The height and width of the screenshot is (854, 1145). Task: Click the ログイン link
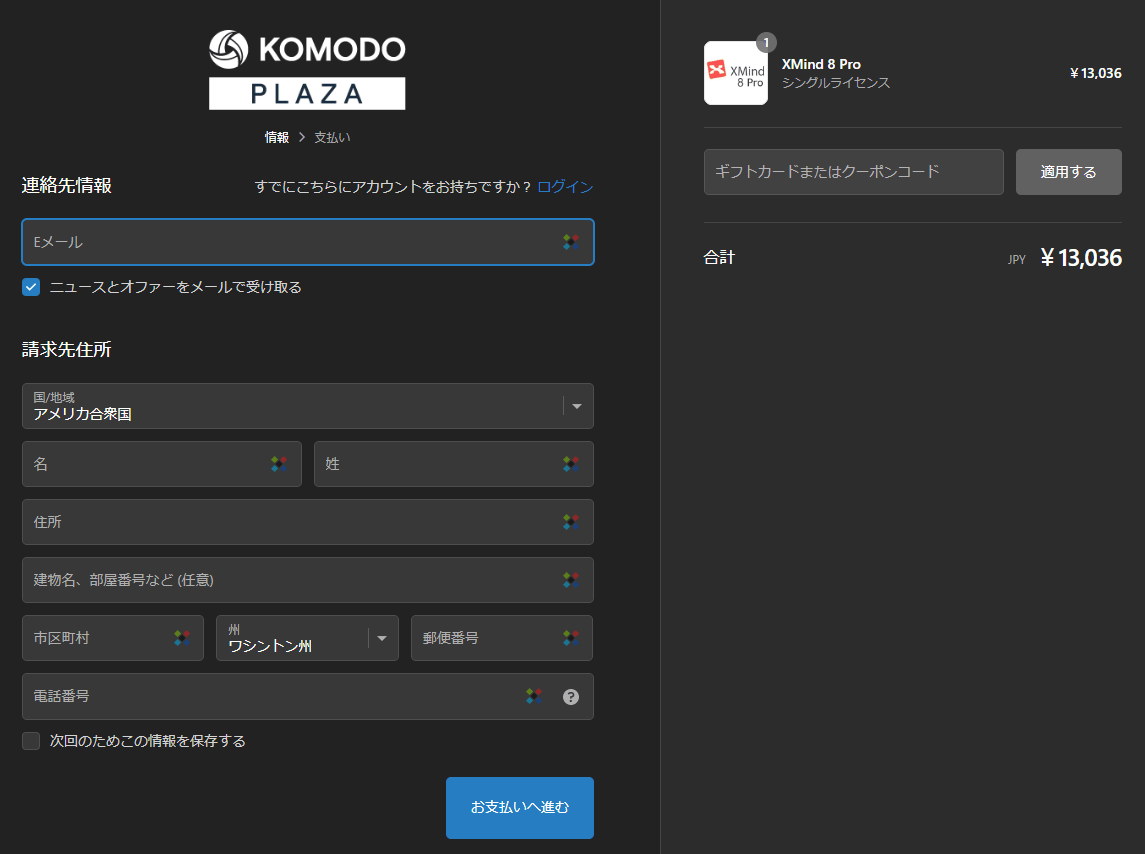point(565,186)
